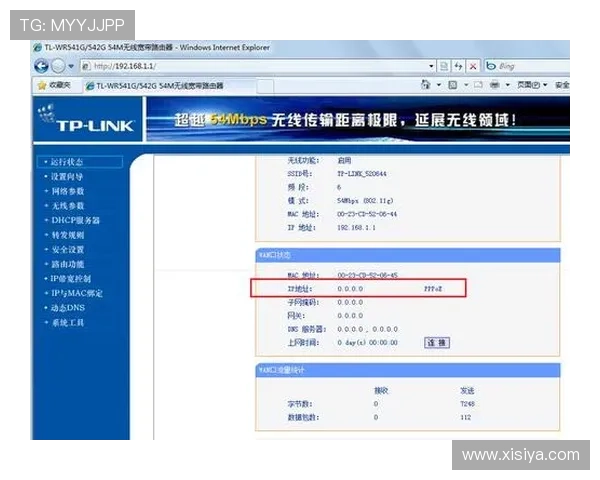
Task: Click the Print icon in command bar
Action: pos(495,85)
